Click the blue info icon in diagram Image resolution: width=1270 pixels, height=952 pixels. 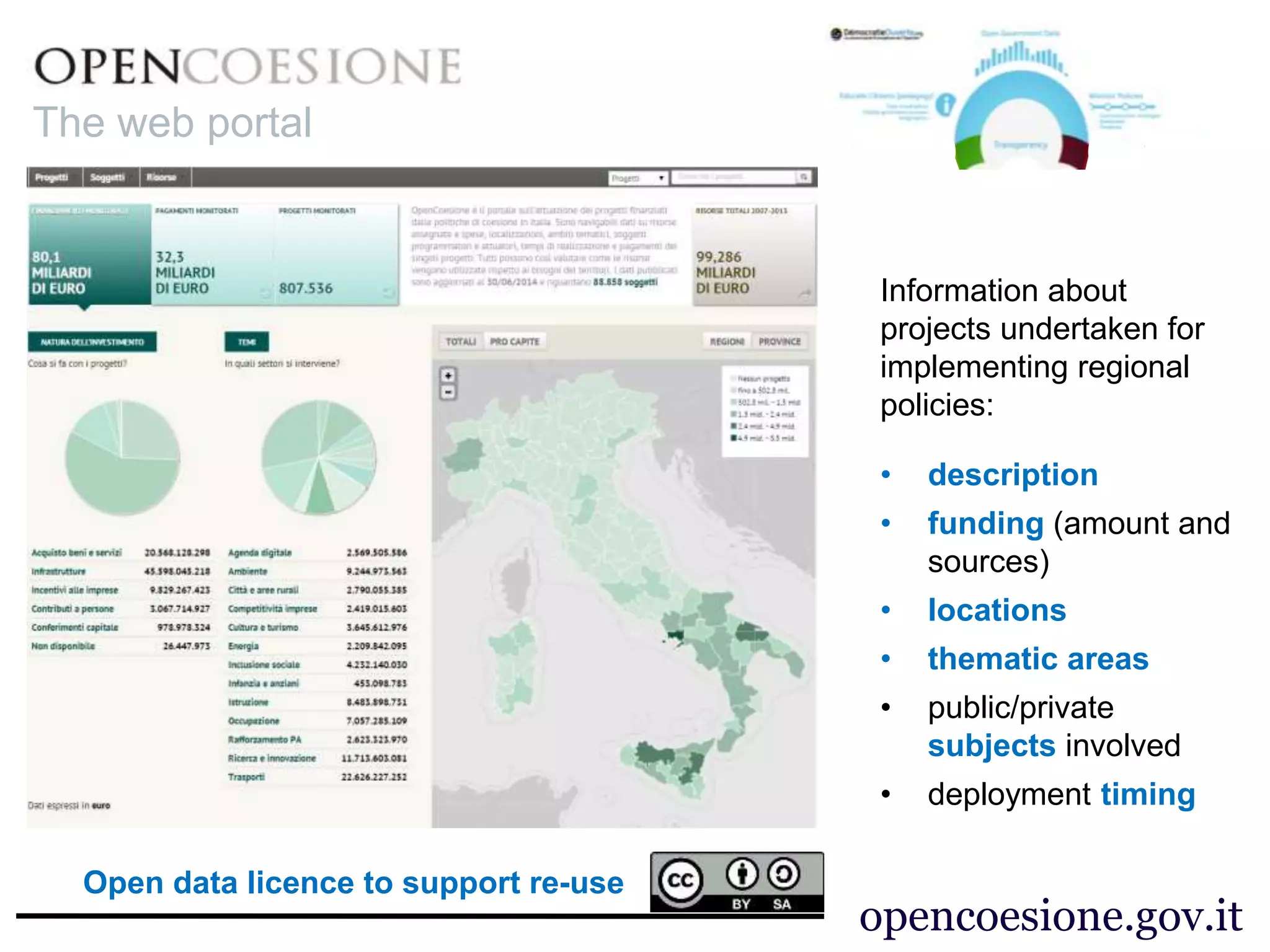tap(945, 104)
